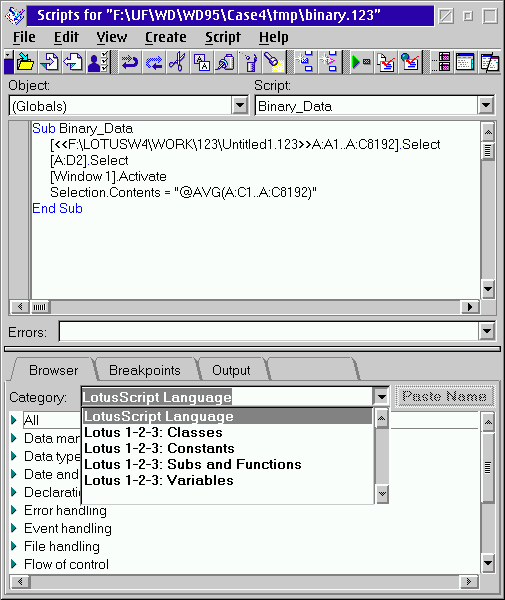This screenshot has height=600, width=505.
Task: Open the Errors dropdown arrow
Action: click(487, 331)
